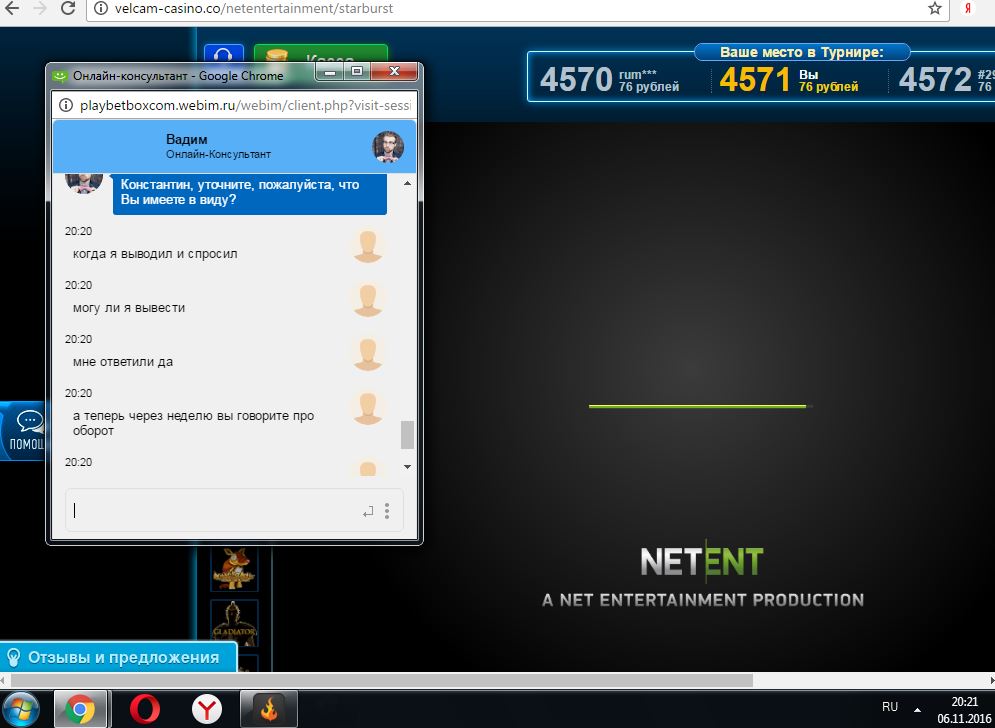Open the headset support button

pos(223,54)
